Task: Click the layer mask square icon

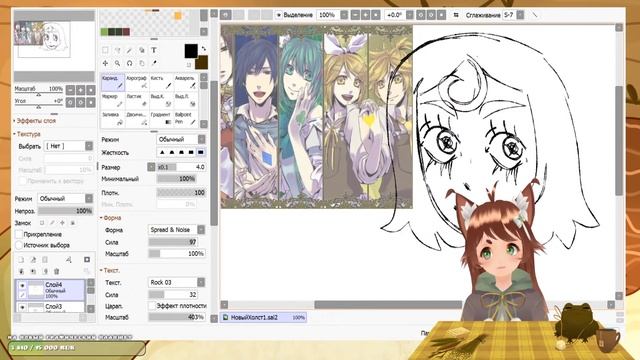Action: [x=87, y=260]
